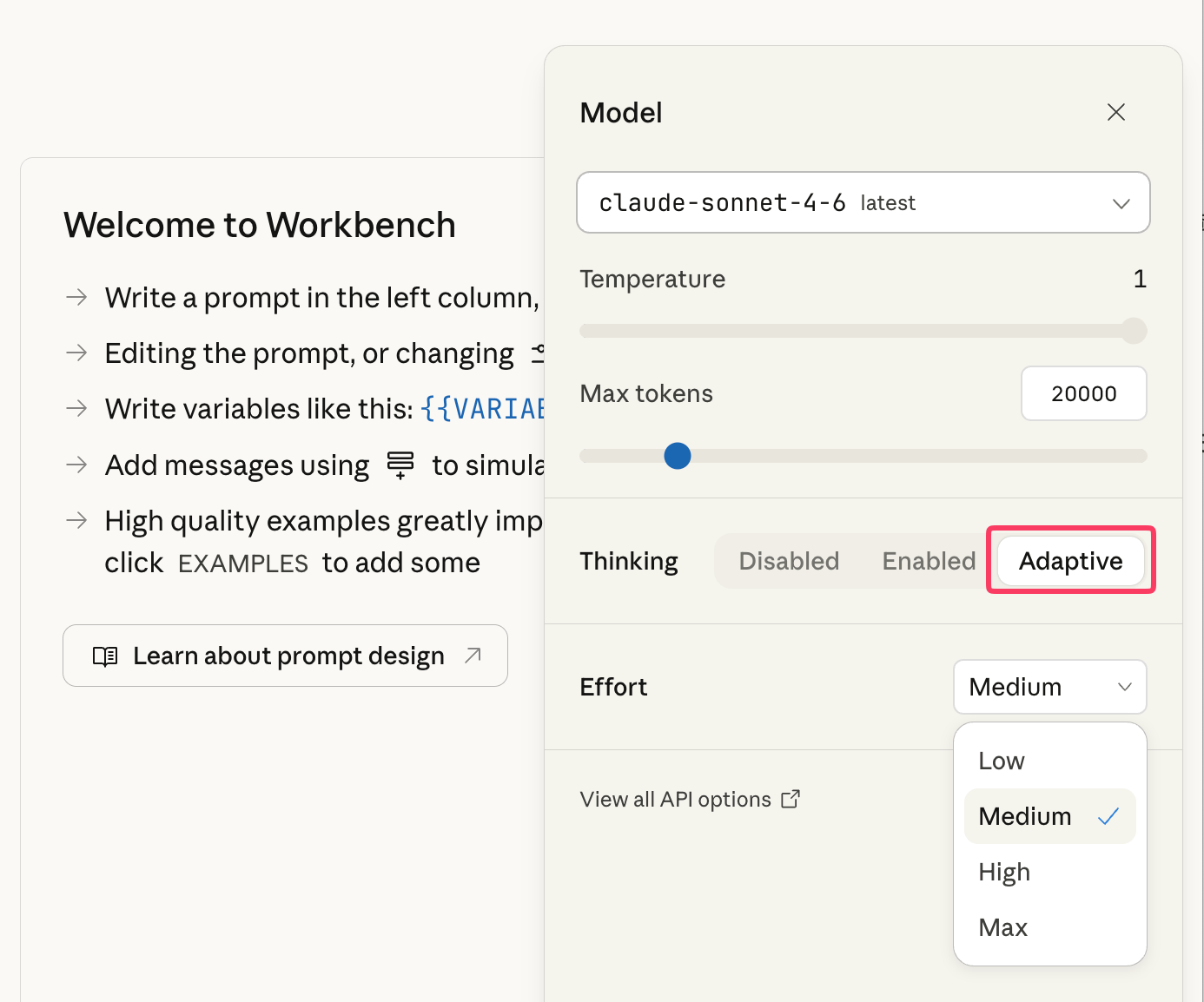Close the Model settings panel
This screenshot has width=1204, height=1002.
tap(1115, 112)
